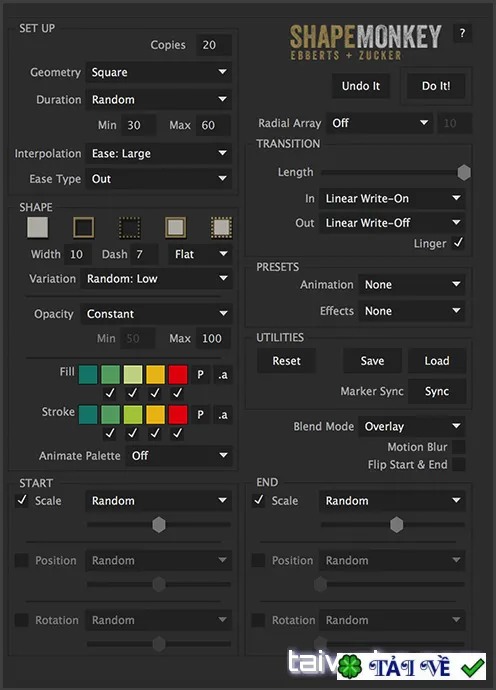Click the Fill palette P button
This screenshot has width=496, height=690.
[x=200, y=374]
